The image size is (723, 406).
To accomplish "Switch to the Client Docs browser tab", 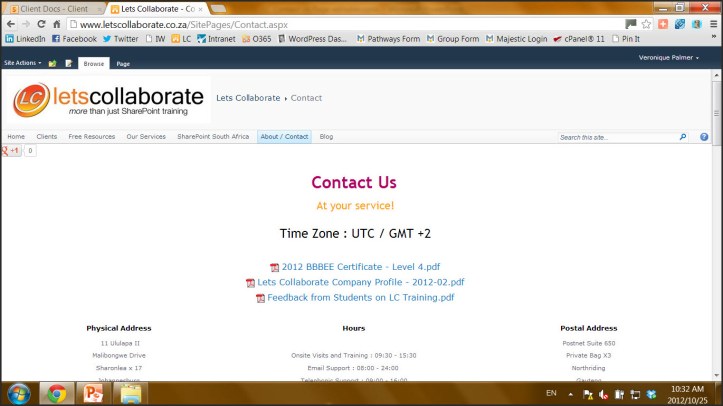I will click(53, 8).
